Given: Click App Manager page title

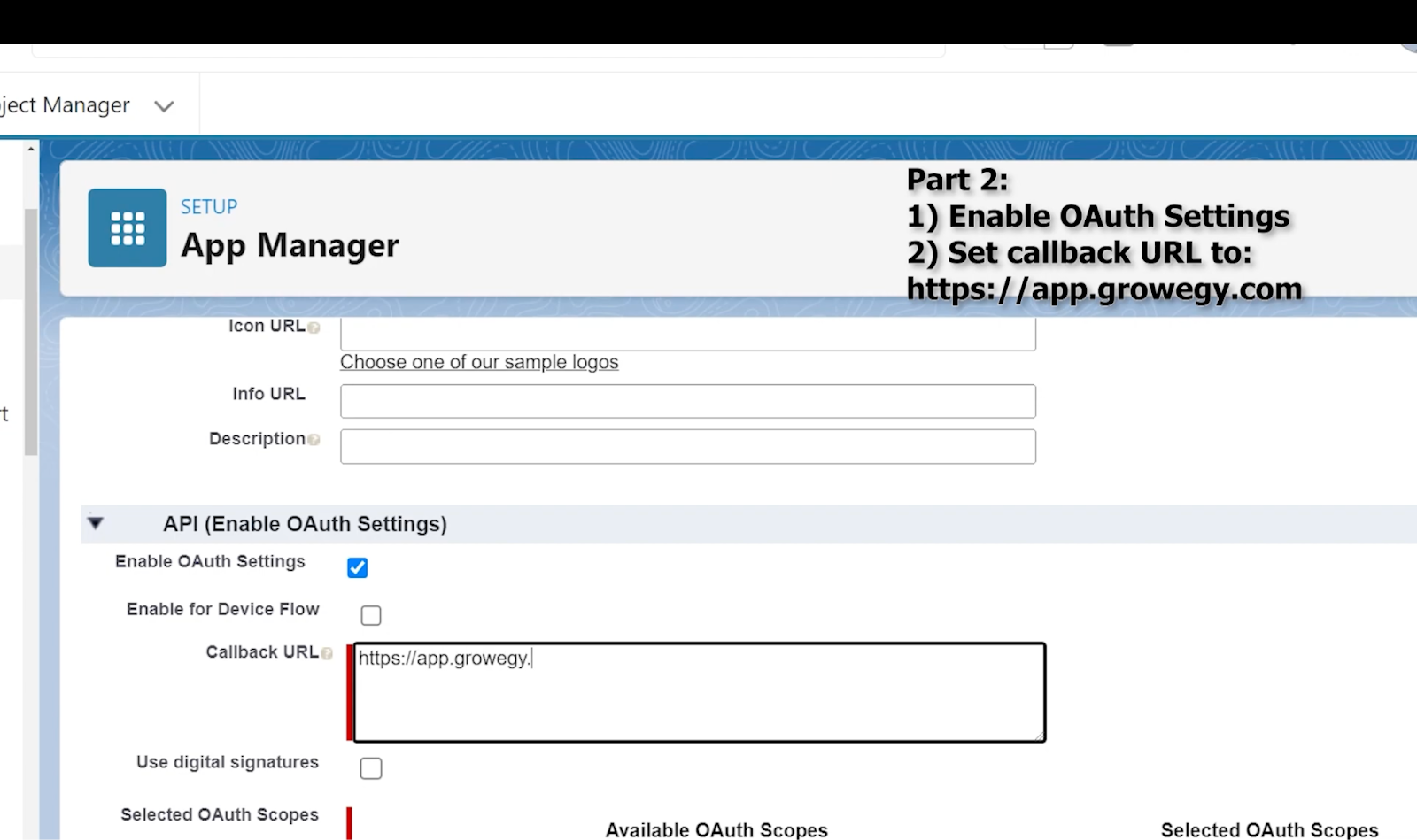Looking at the screenshot, I should [290, 245].
